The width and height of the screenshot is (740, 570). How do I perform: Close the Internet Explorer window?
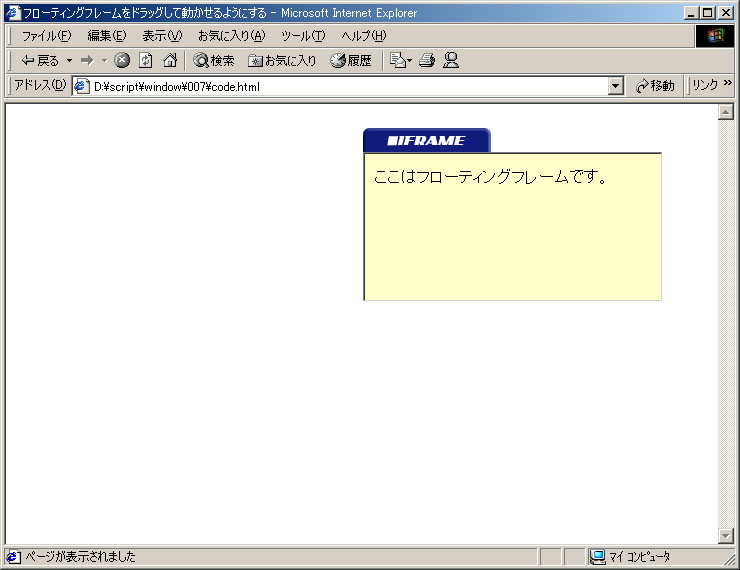[x=725, y=13]
